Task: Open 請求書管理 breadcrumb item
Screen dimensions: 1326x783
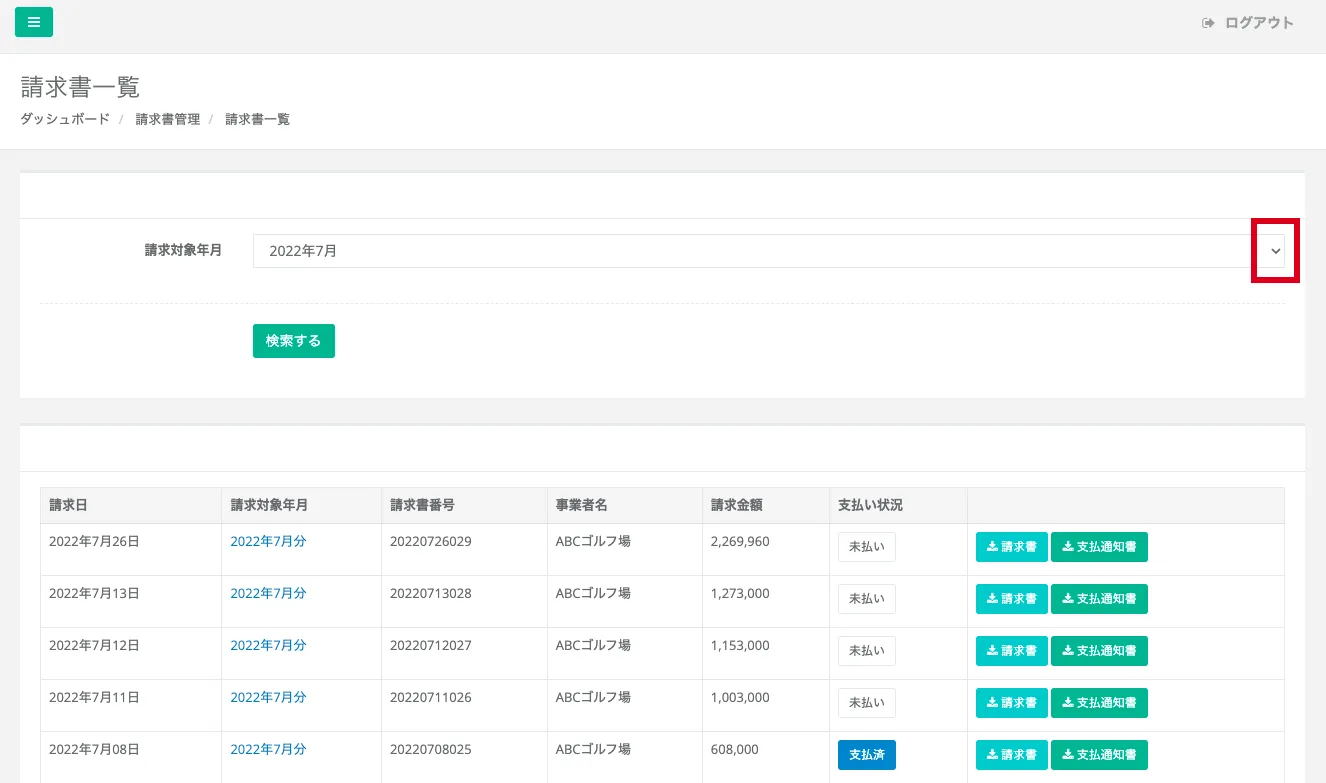Action: click(167, 119)
